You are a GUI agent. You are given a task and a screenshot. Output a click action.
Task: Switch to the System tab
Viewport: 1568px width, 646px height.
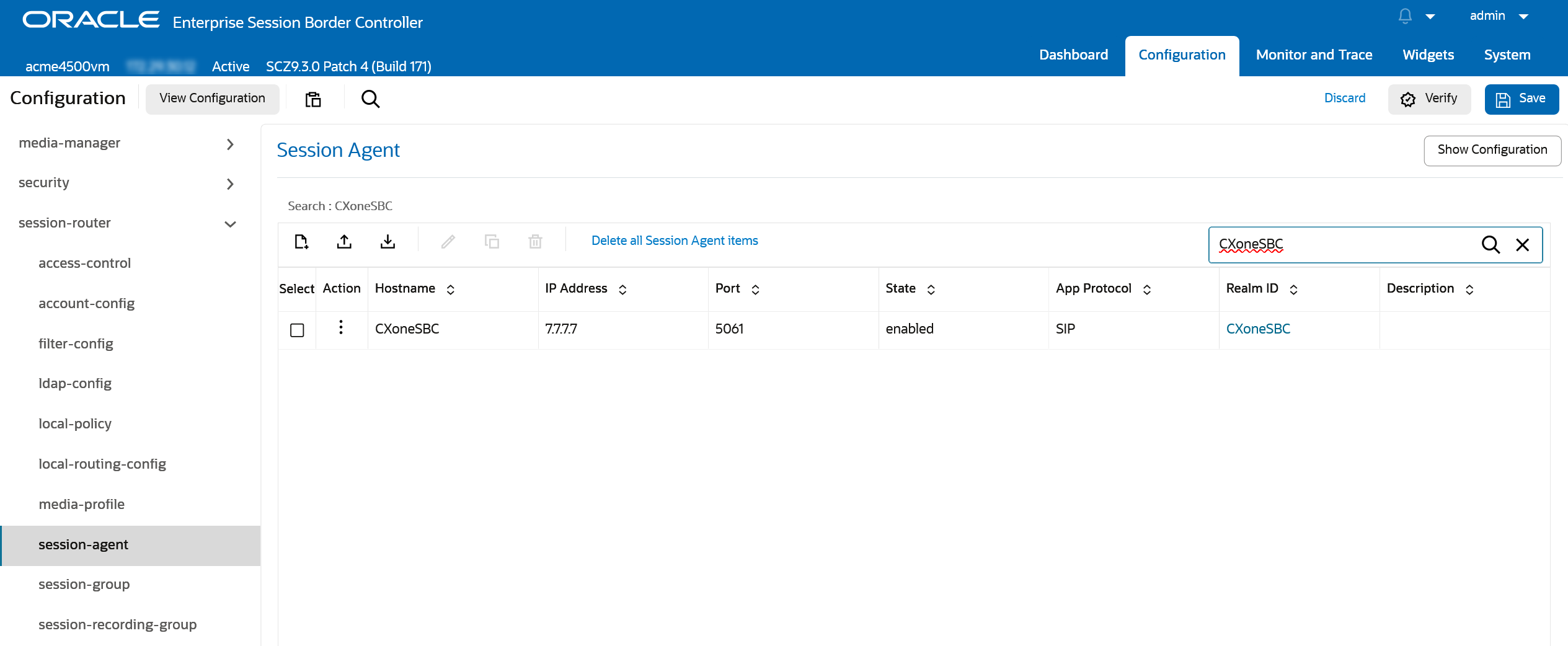click(x=1507, y=55)
